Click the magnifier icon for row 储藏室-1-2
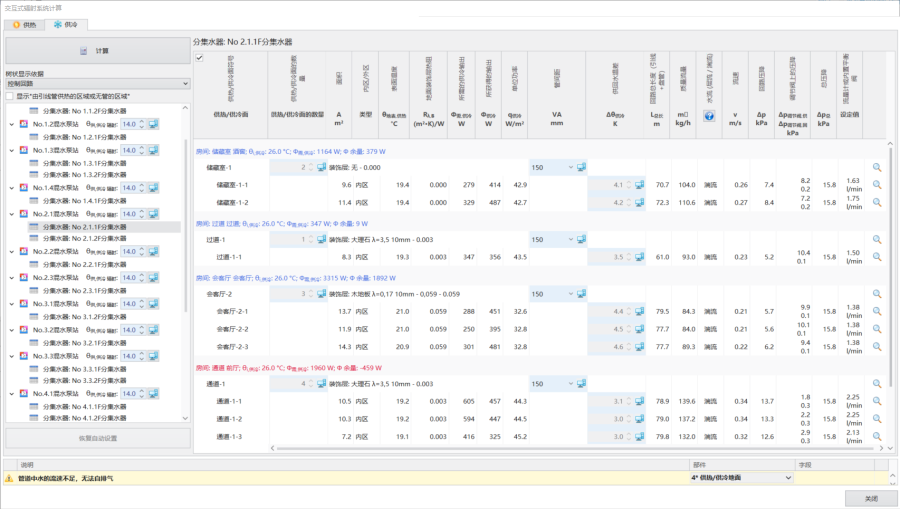900x509 pixels. click(x=876, y=203)
